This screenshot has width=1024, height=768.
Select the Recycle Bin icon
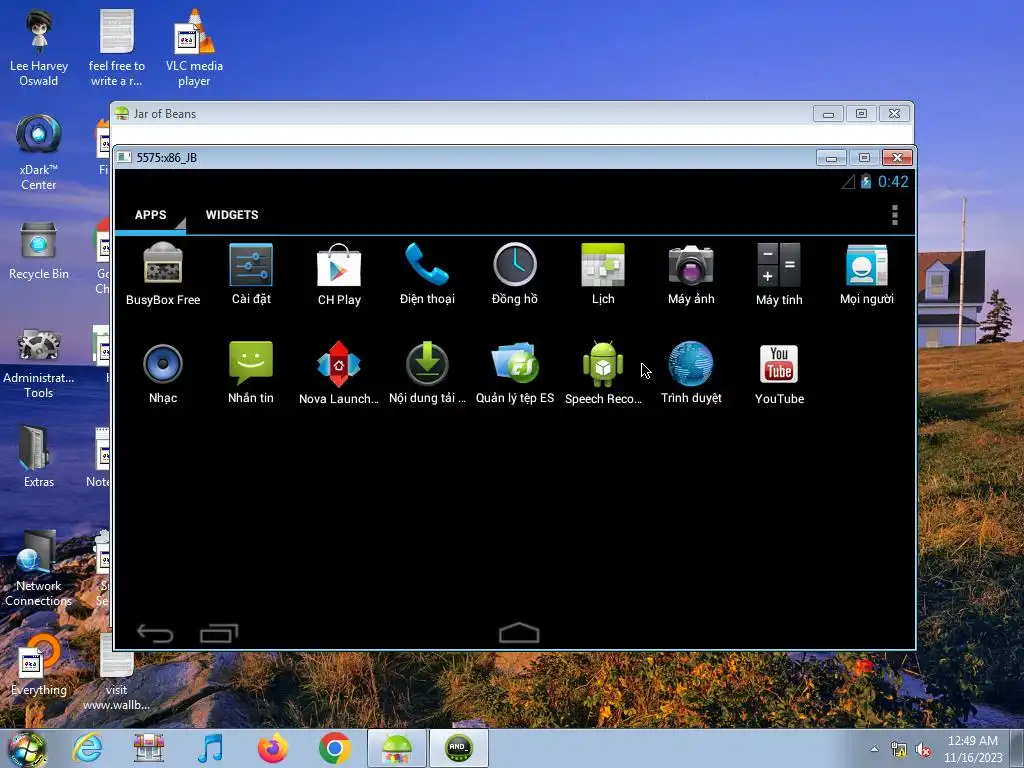coord(39,251)
